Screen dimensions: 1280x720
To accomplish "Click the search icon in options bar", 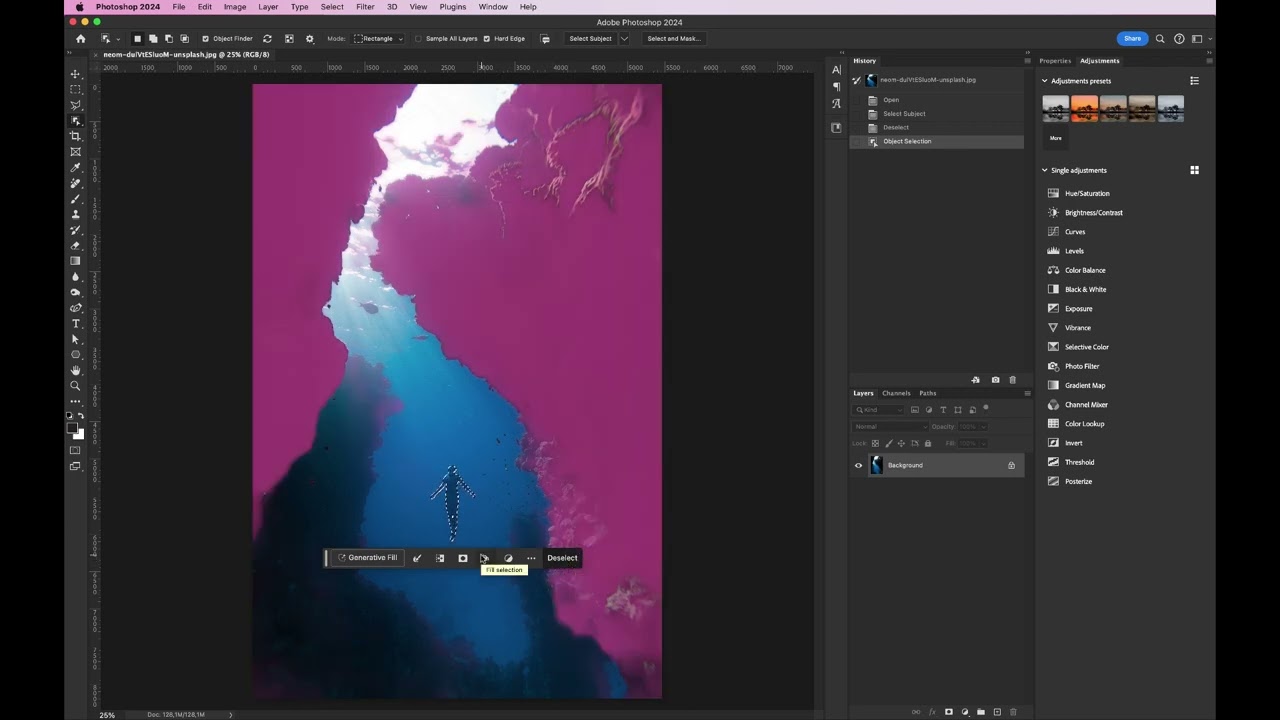I will pyautogui.click(x=1160, y=39).
